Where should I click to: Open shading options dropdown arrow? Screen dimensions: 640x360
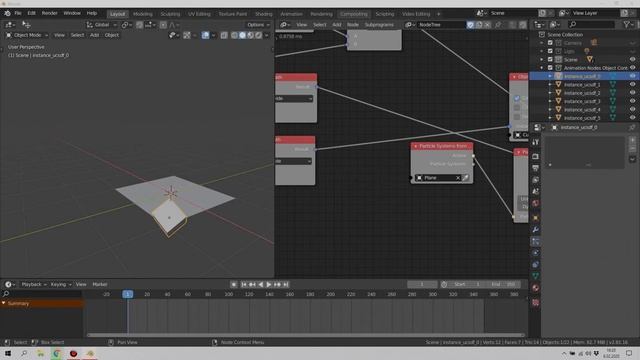pyautogui.click(x=267, y=36)
